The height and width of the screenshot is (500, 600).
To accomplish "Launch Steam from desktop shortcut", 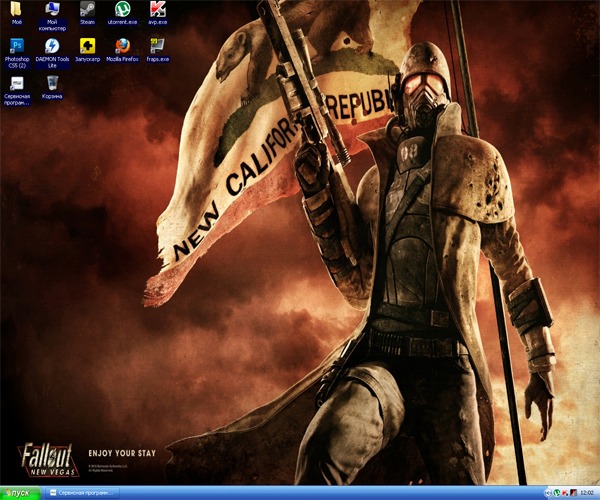I will 87,13.
